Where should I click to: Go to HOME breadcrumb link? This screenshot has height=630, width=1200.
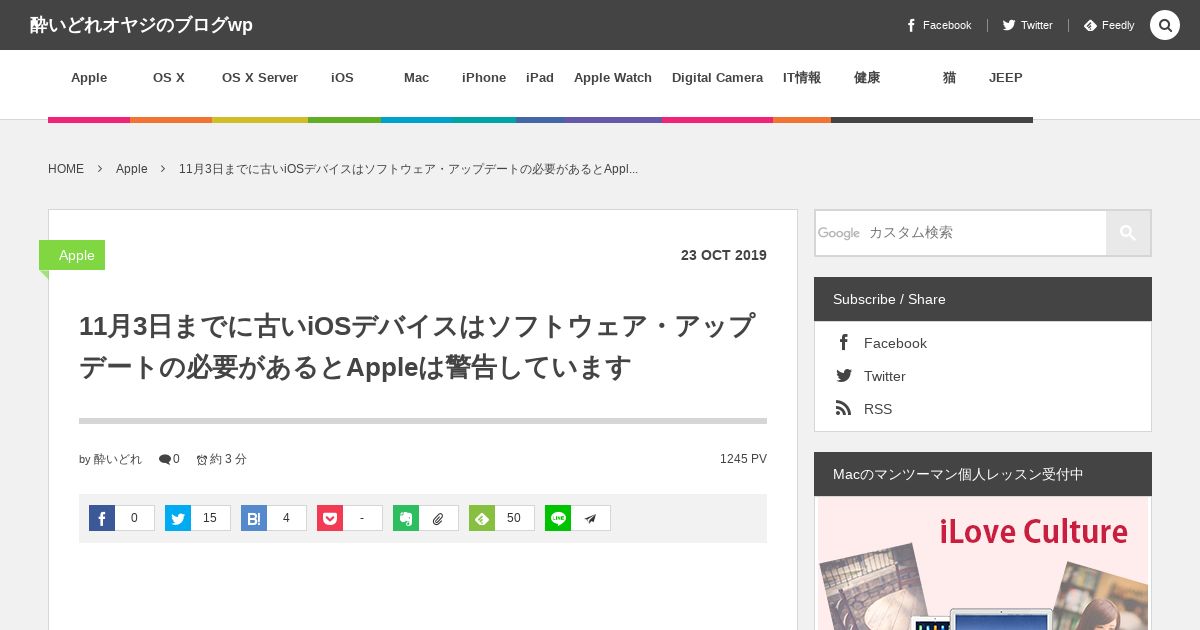(66, 169)
